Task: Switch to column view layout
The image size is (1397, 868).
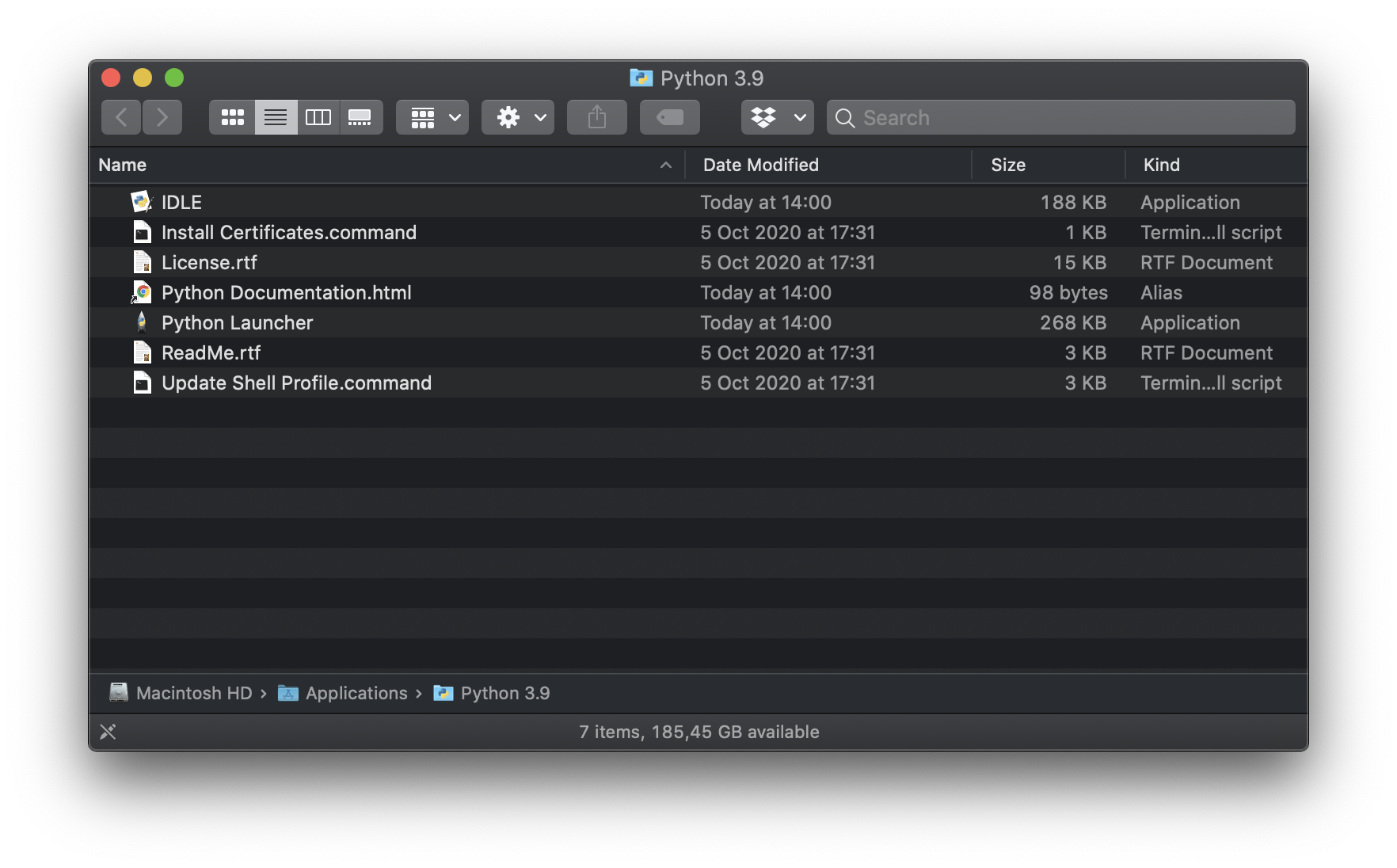Action: [318, 117]
